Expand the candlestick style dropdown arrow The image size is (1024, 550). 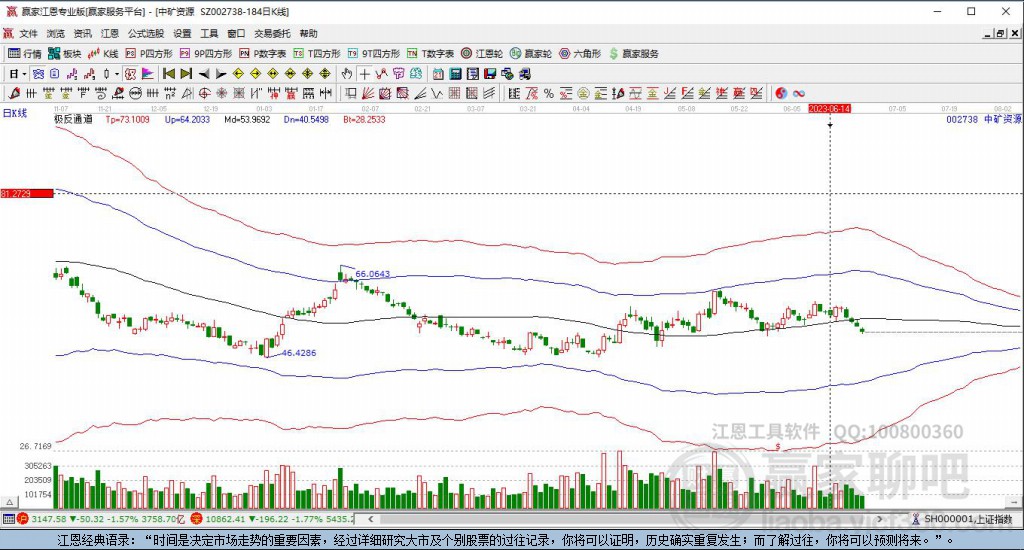pyautogui.click(x=117, y=74)
